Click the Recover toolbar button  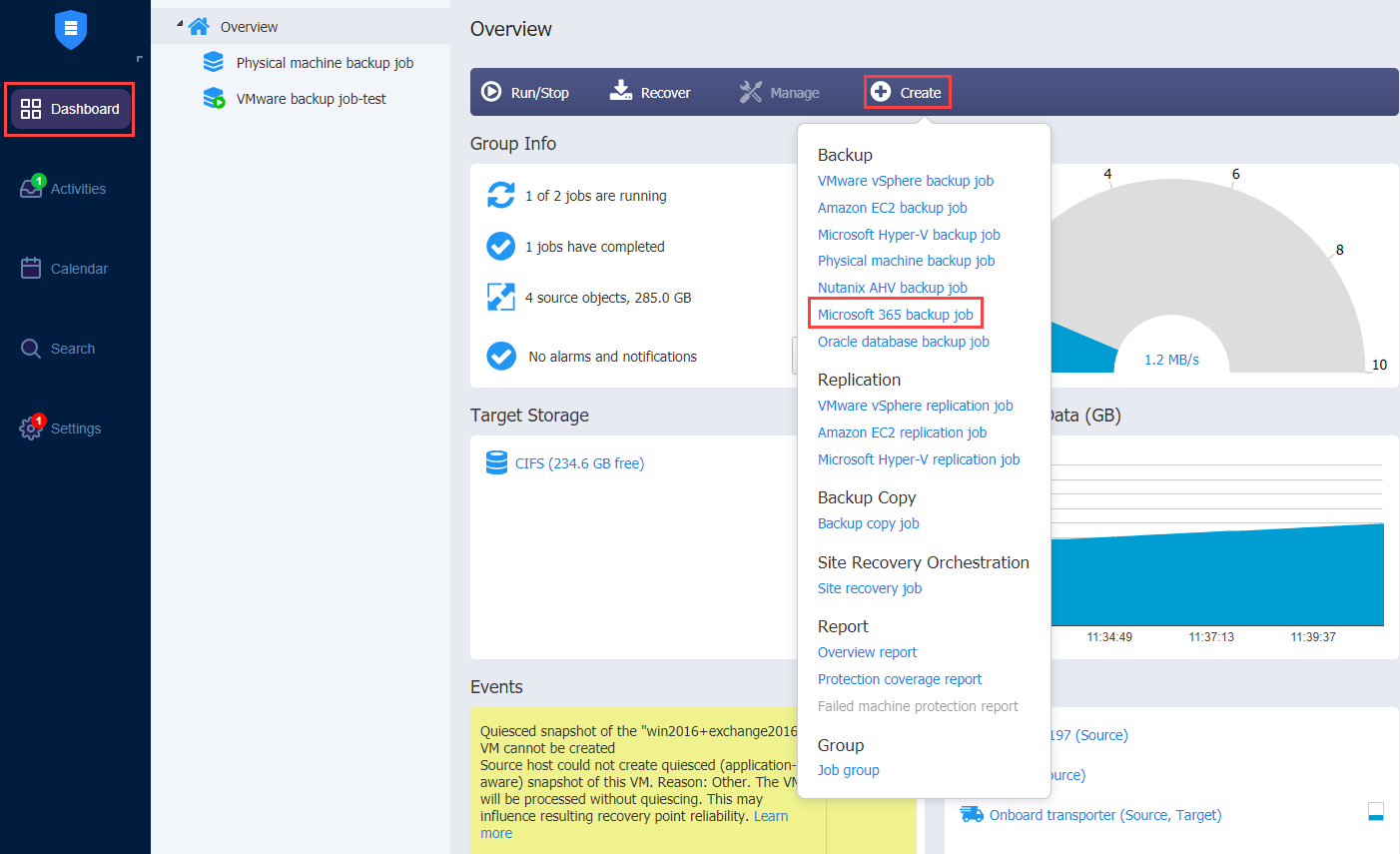click(650, 92)
